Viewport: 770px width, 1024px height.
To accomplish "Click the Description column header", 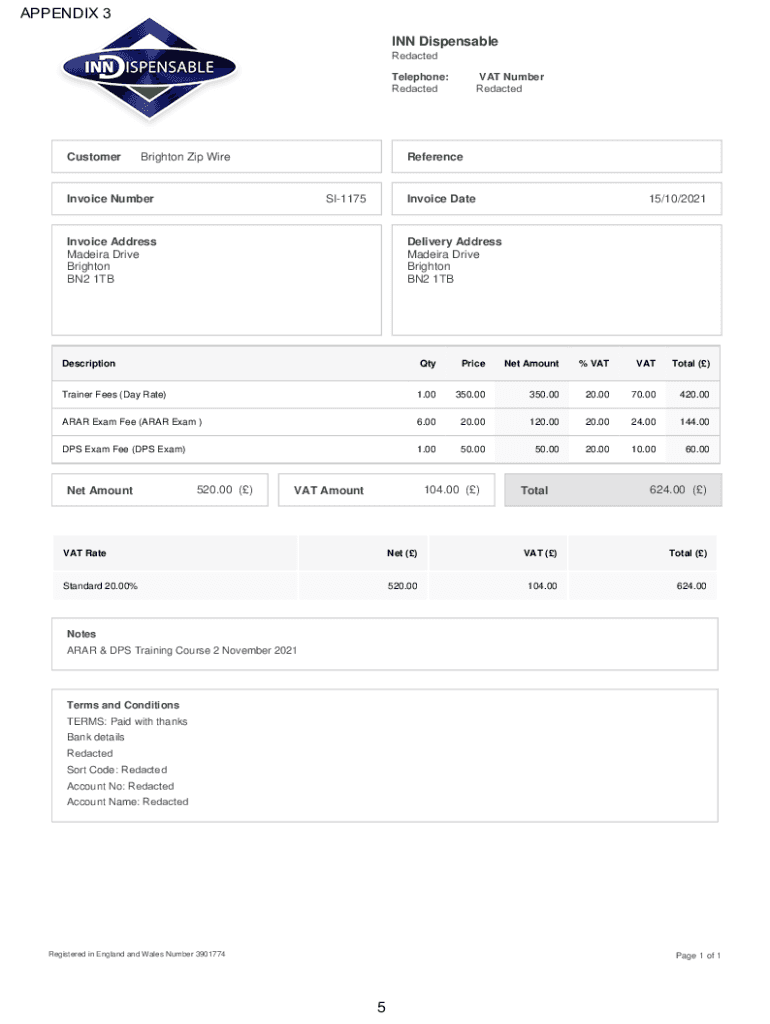I will pyautogui.click(x=88, y=364).
